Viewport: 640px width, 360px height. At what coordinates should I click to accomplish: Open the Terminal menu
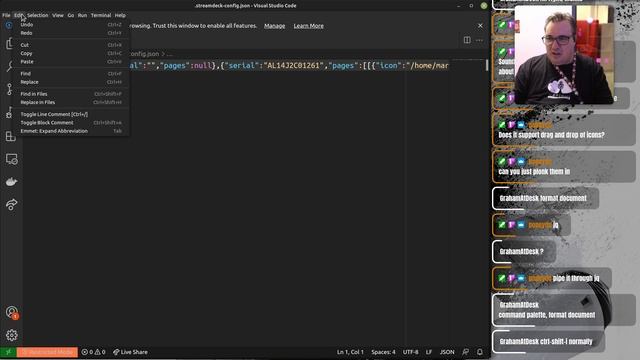click(x=101, y=15)
